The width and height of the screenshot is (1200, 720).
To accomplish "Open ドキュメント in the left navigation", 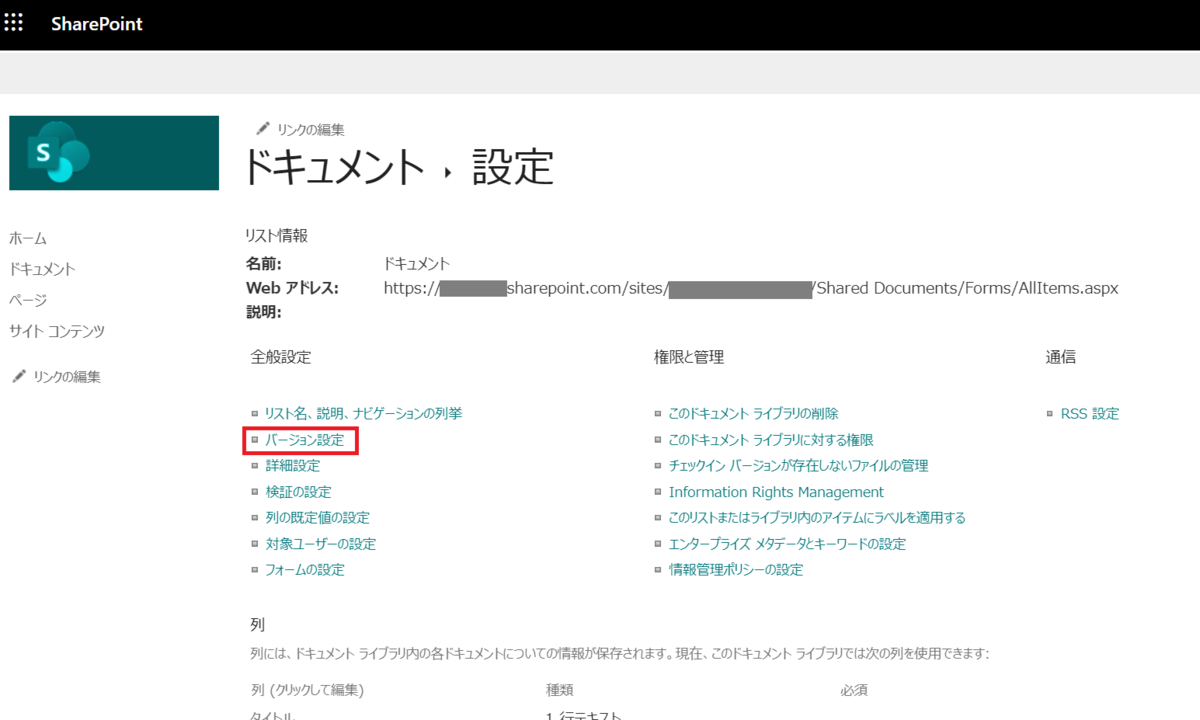I will [x=42, y=269].
